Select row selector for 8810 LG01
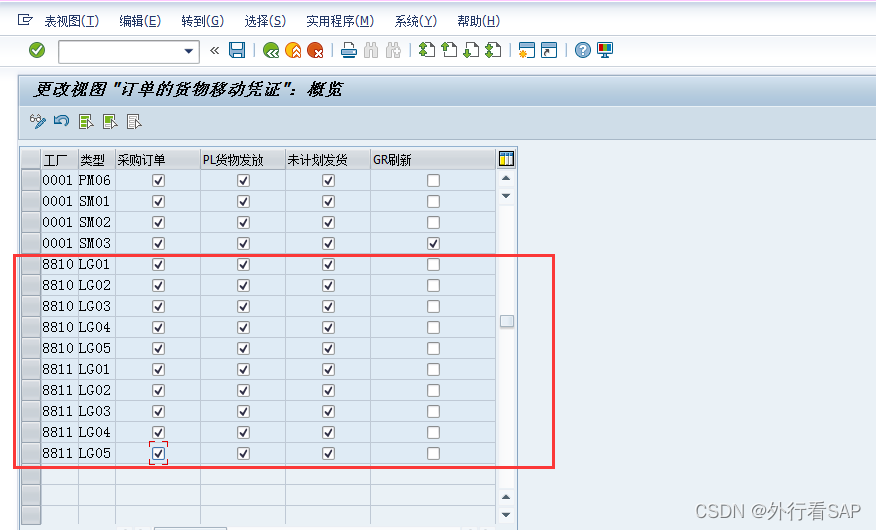The width and height of the screenshot is (876, 530). 31,265
